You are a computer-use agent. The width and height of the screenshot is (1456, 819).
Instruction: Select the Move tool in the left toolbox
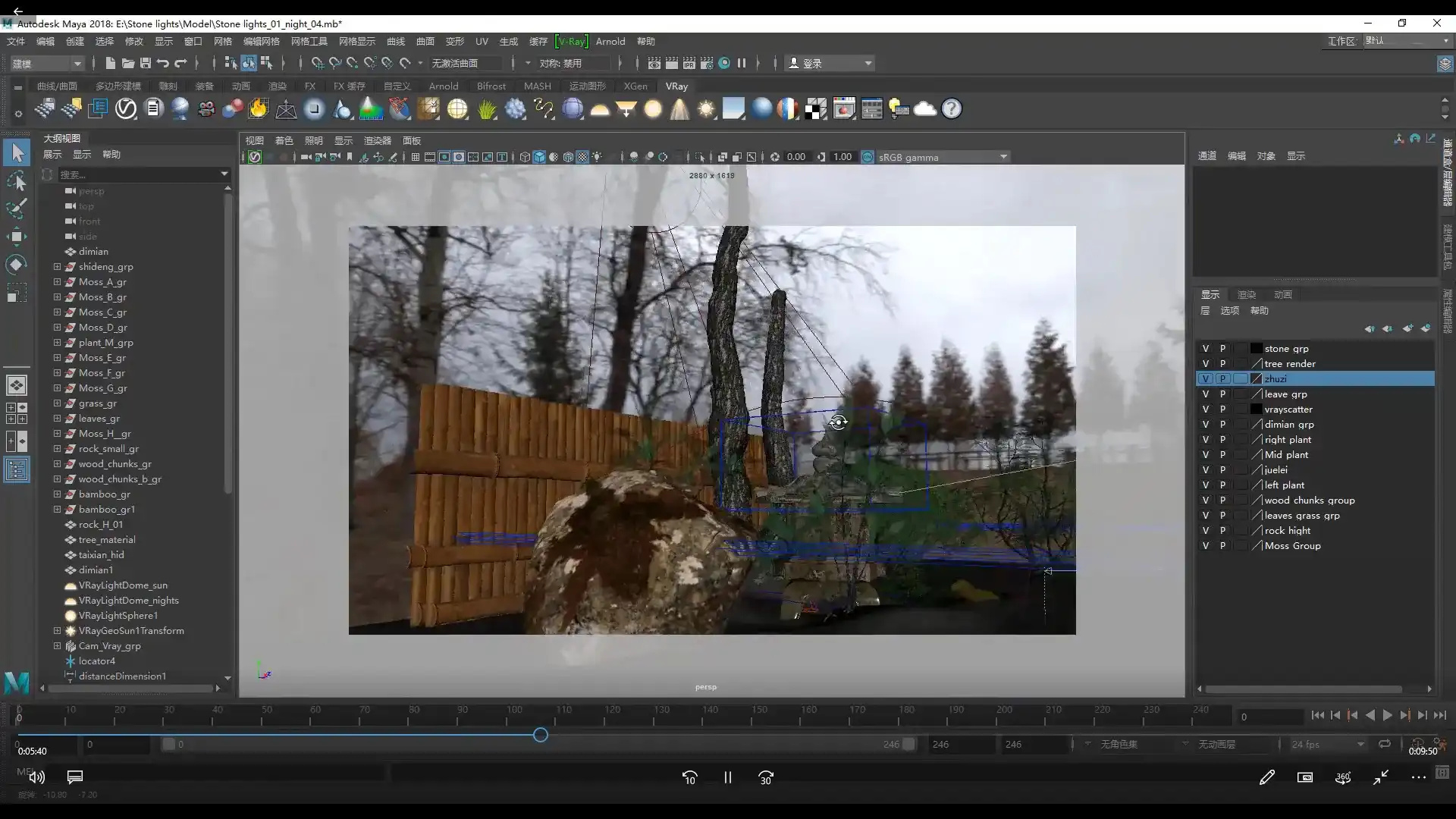[17, 236]
